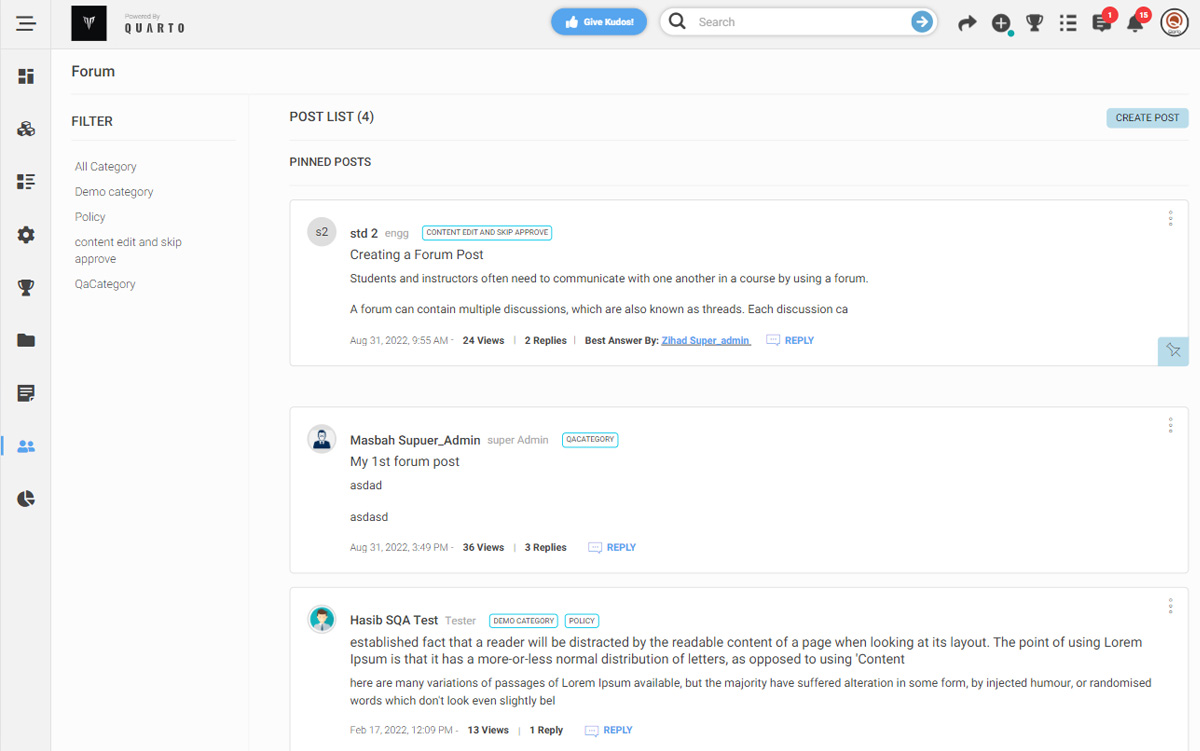This screenshot has width=1200, height=751.
Task: Click author name Masbah Supuer_Admin
Action: (415, 440)
